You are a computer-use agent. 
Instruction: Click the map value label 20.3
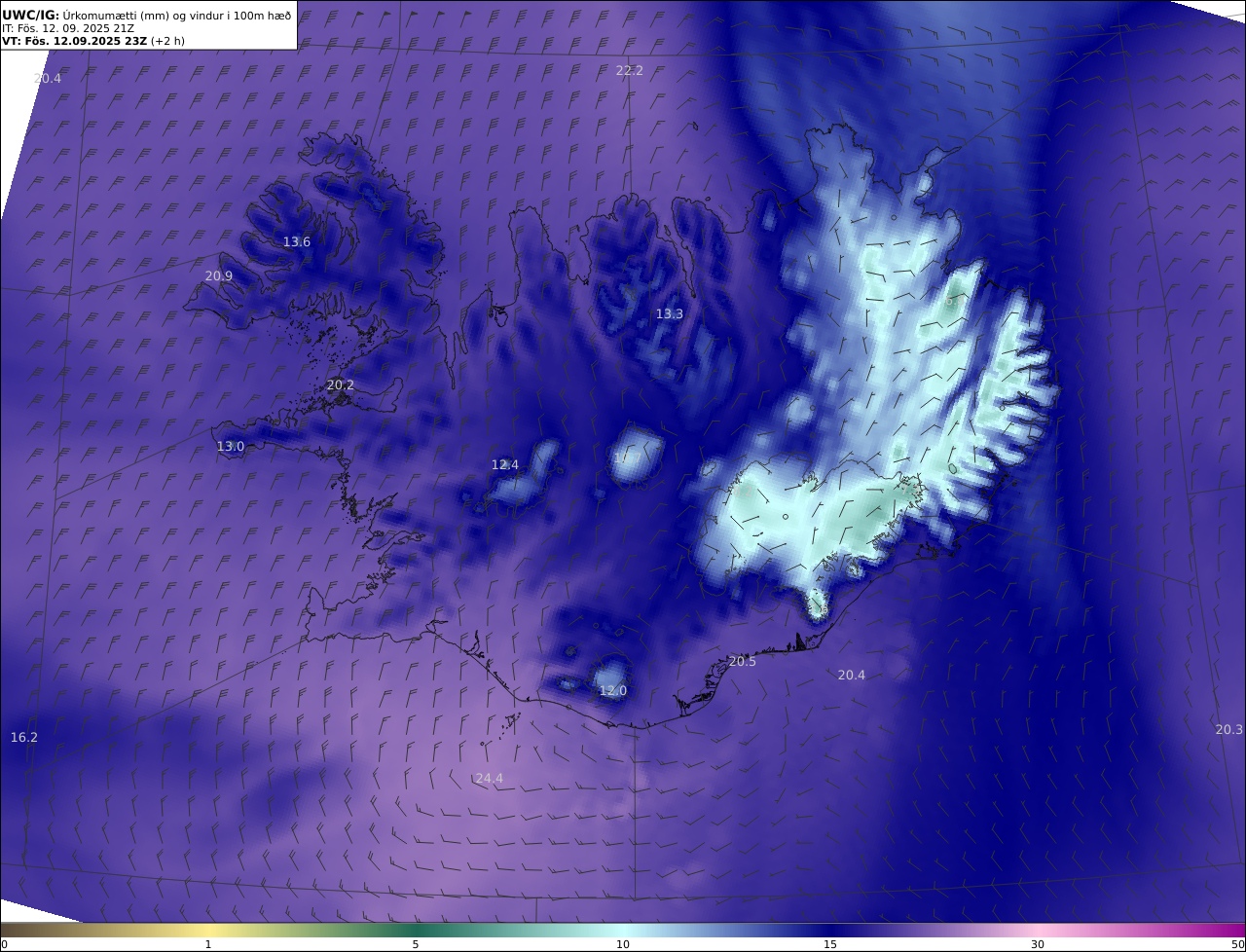coord(1229,730)
